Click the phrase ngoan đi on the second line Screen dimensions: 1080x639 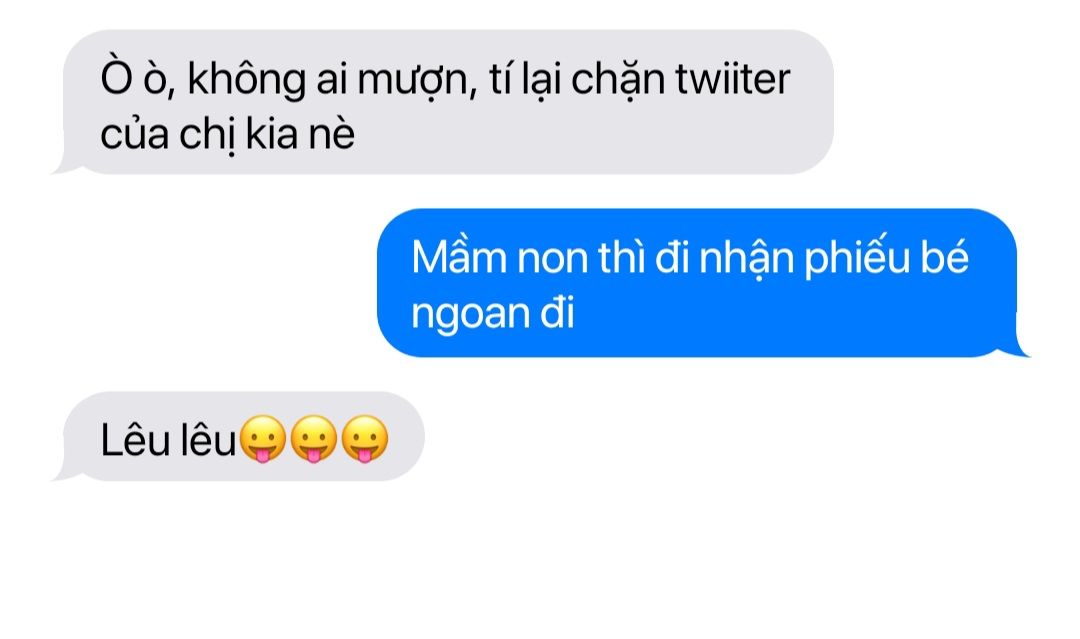[493, 314]
